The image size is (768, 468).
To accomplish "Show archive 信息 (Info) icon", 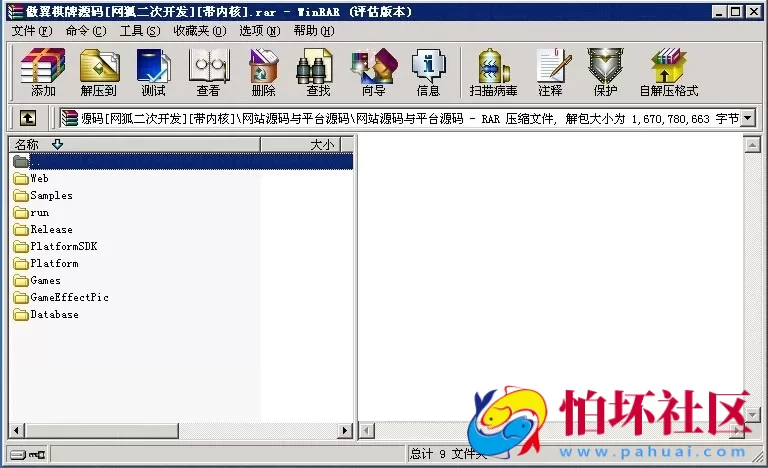I will coord(428,71).
